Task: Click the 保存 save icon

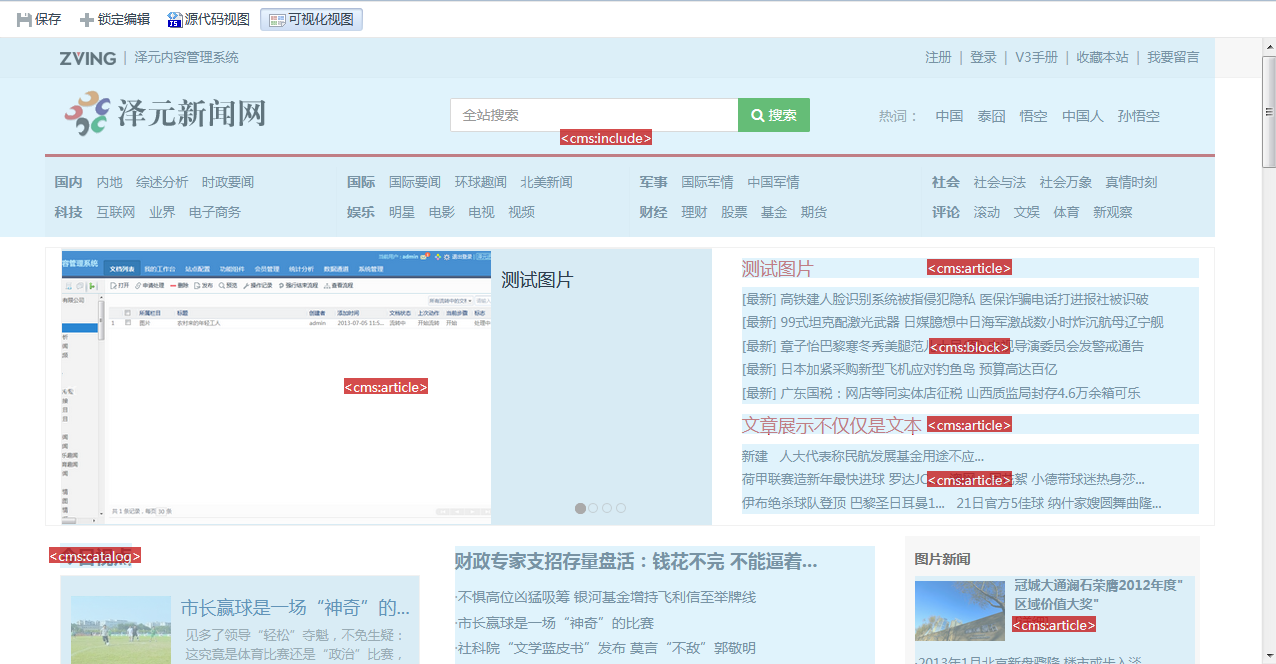Action: click(24, 20)
